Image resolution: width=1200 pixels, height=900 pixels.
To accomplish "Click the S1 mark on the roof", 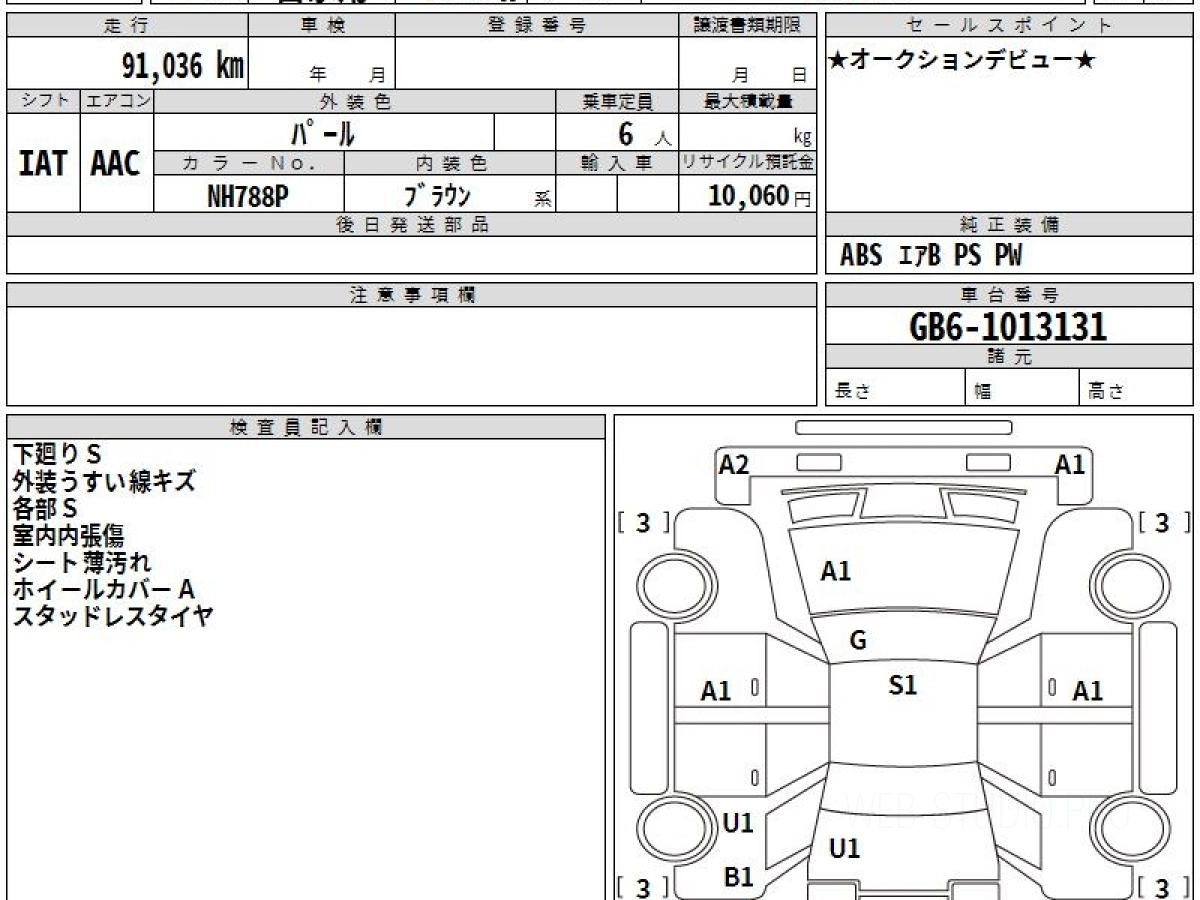I will pos(902,686).
